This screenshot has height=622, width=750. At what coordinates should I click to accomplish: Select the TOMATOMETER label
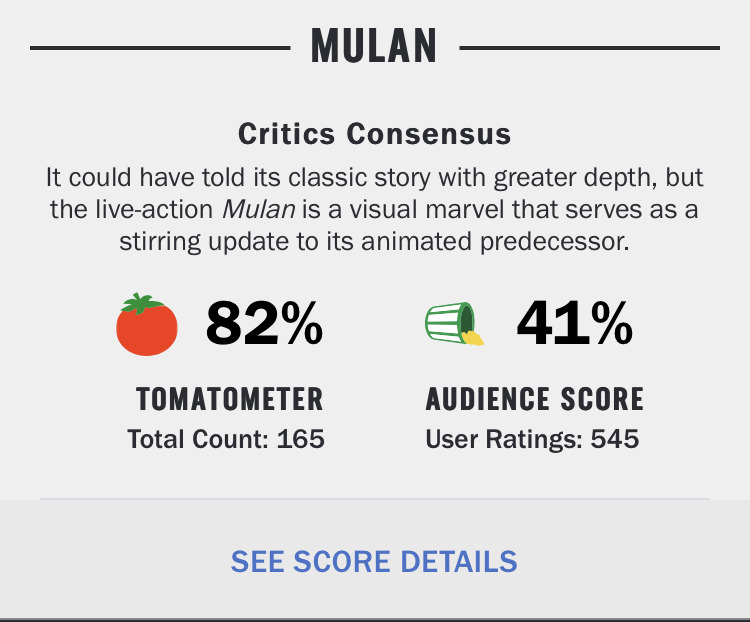coord(230,399)
